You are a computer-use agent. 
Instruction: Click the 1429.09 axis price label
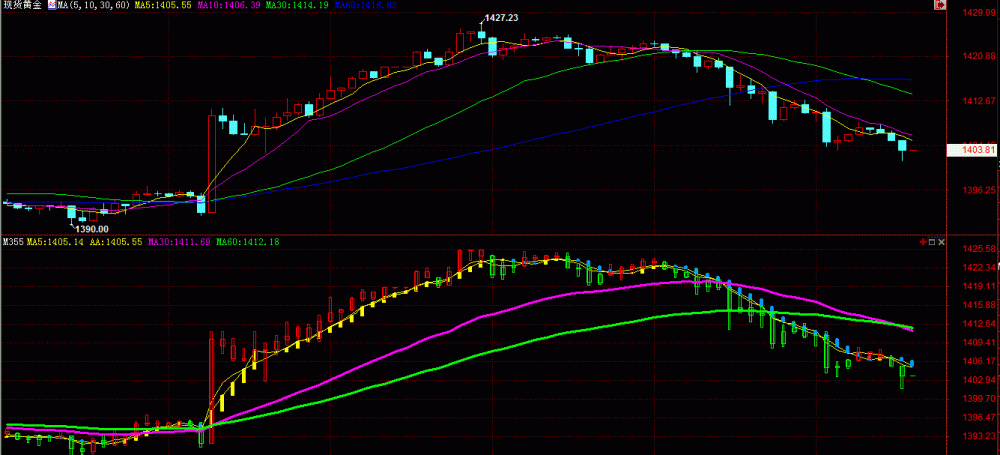[980, 12]
